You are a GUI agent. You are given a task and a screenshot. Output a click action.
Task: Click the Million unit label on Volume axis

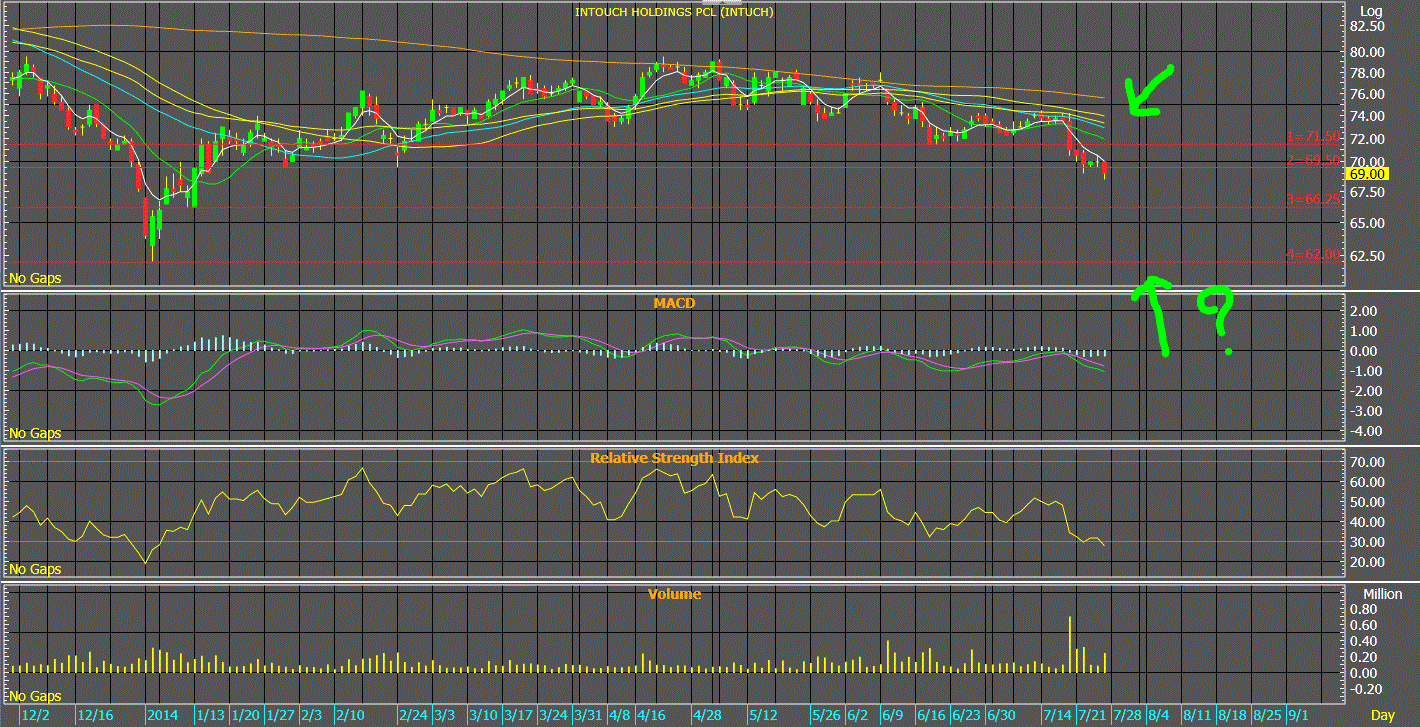click(x=1381, y=594)
